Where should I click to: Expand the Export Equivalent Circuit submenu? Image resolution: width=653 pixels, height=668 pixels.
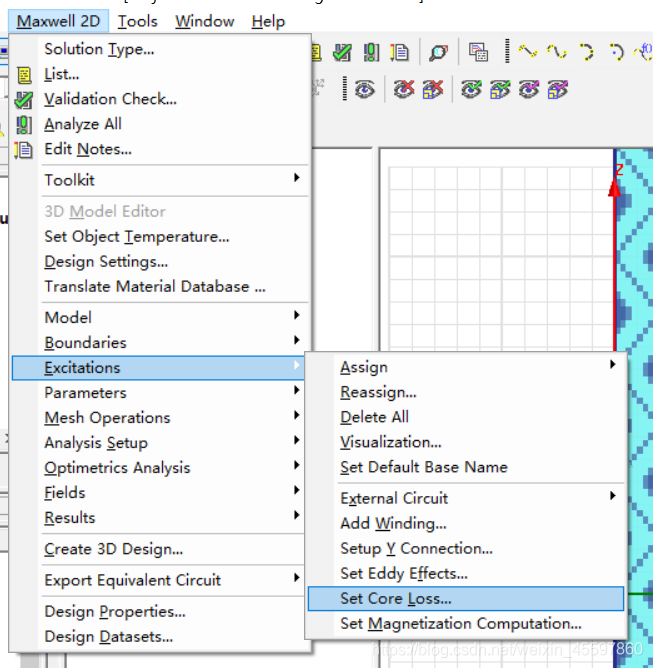158,580
